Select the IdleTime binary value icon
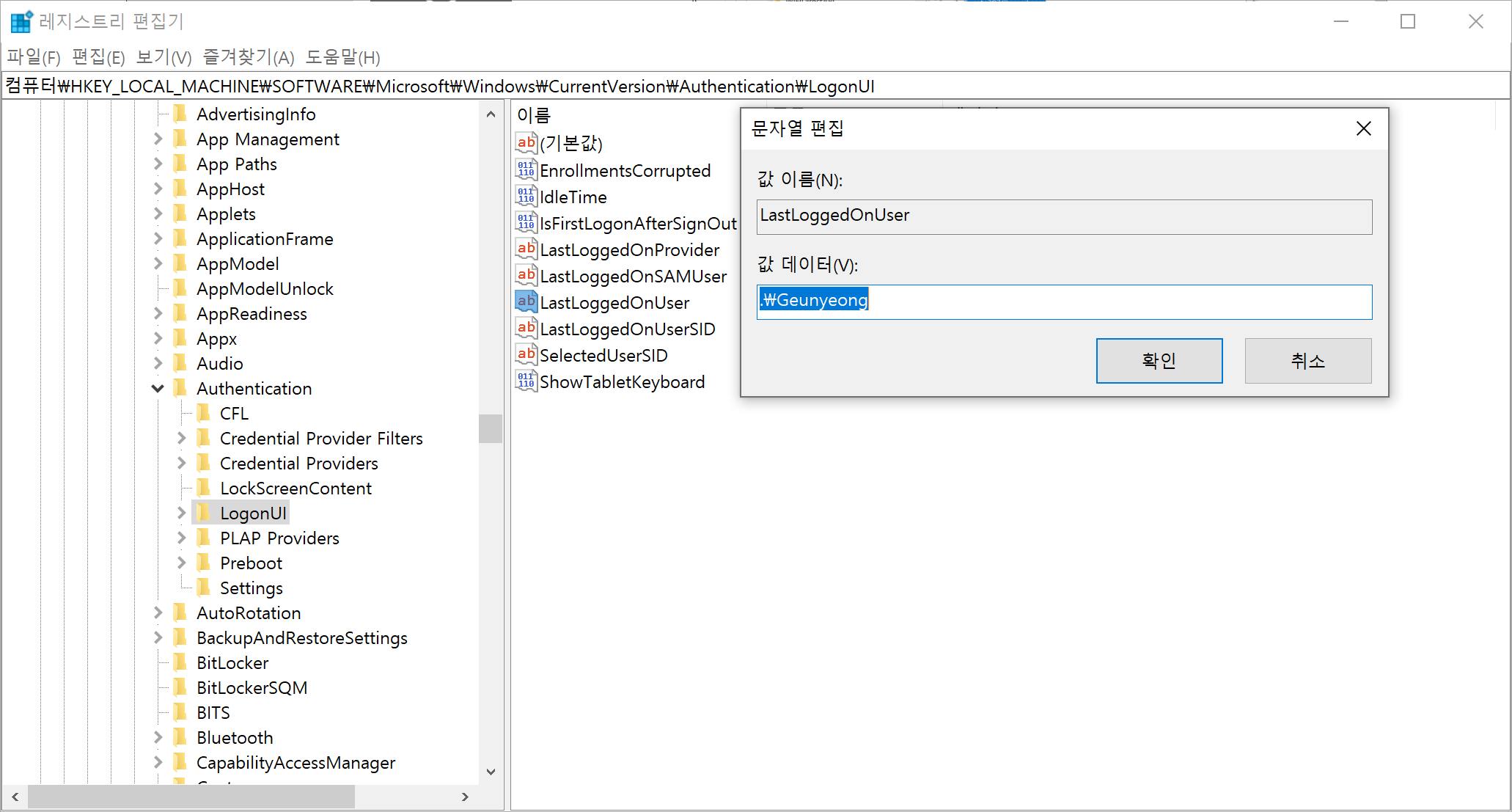1512x812 pixels. pos(526,197)
